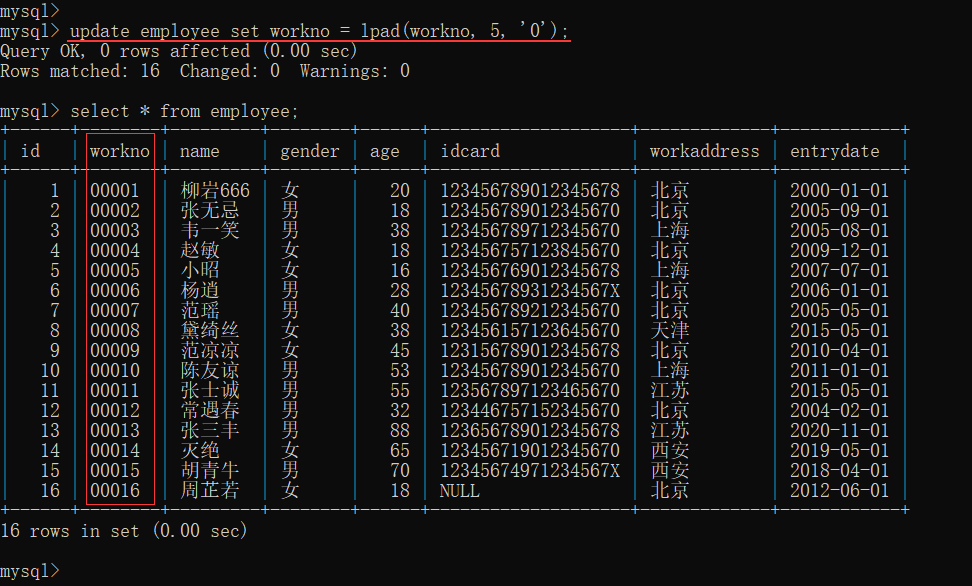Click the name 周芷若
The image size is (972, 586).
(x=210, y=491)
